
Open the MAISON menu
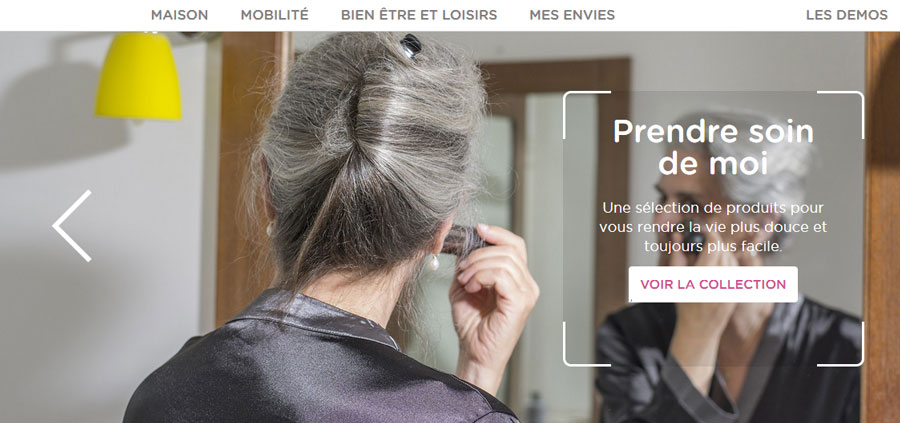[180, 15]
